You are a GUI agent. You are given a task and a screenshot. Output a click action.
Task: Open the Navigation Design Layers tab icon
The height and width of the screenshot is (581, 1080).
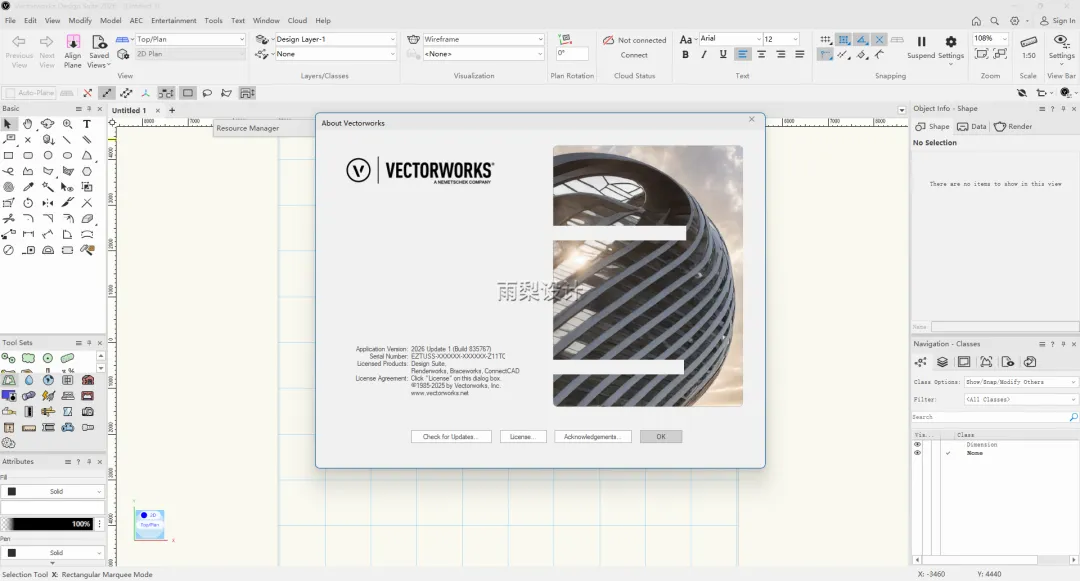pyautogui.click(x=942, y=362)
